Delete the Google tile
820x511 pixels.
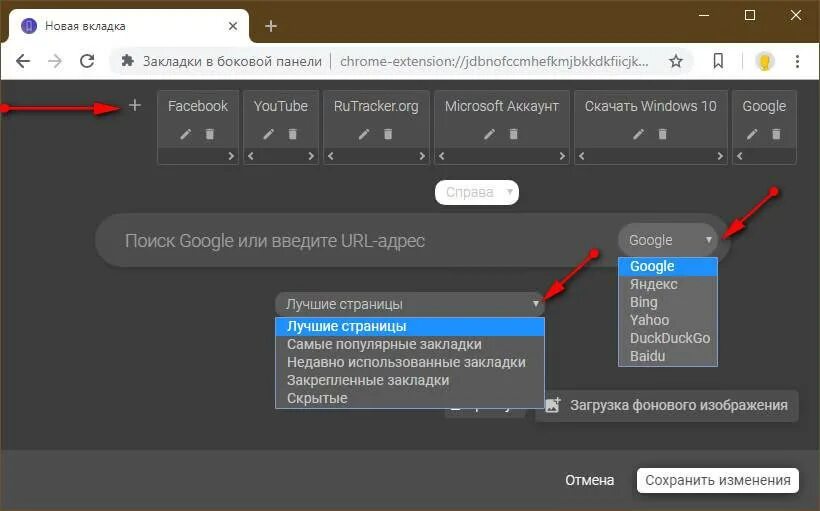click(776, 134)
